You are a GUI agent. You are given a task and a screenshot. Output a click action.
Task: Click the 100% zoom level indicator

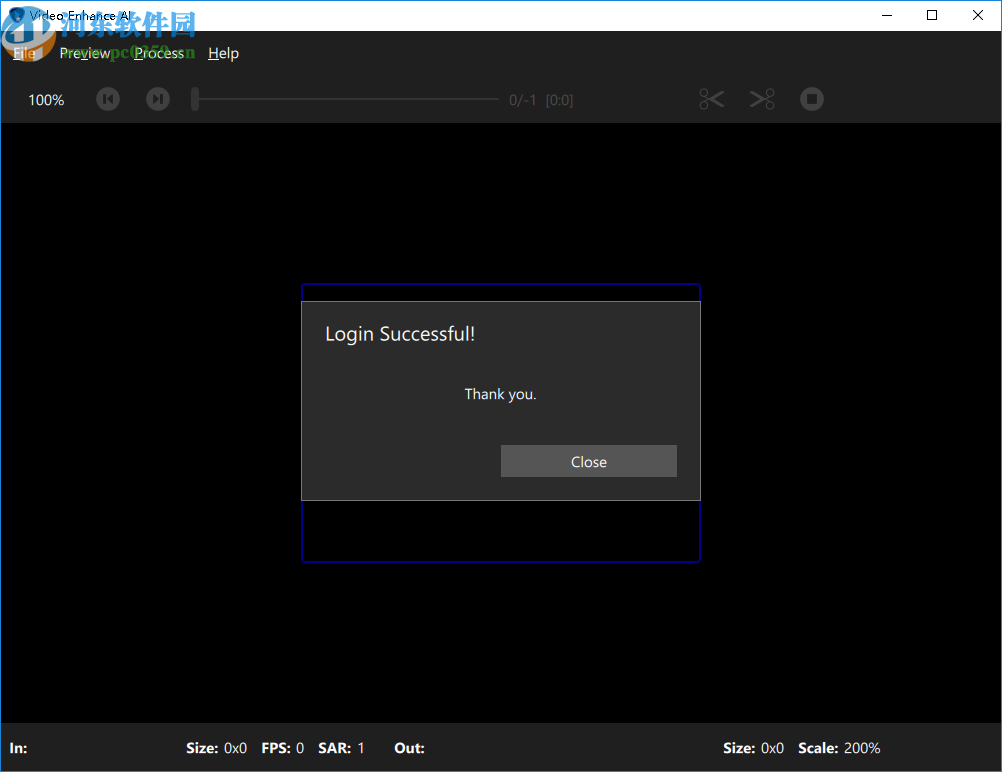46,100
